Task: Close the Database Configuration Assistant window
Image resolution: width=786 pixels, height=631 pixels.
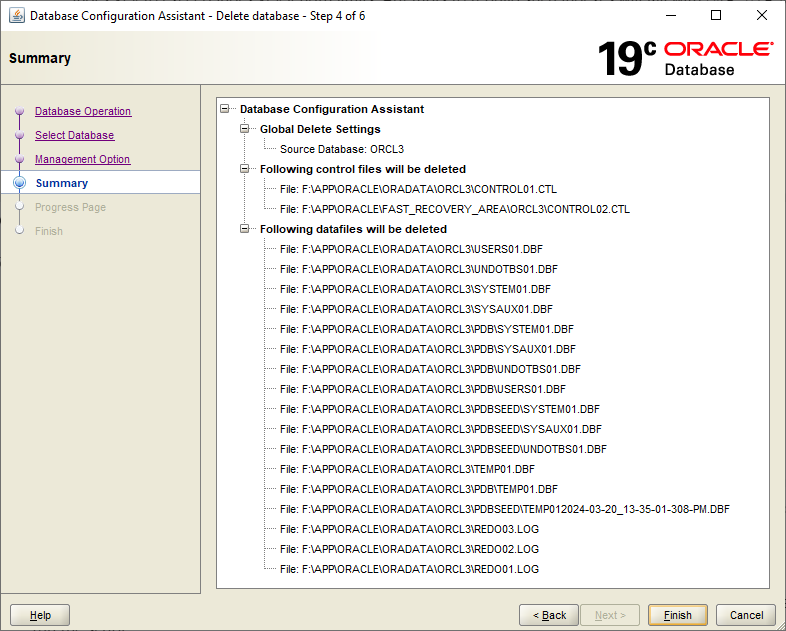Action: [x=762, y=16]
